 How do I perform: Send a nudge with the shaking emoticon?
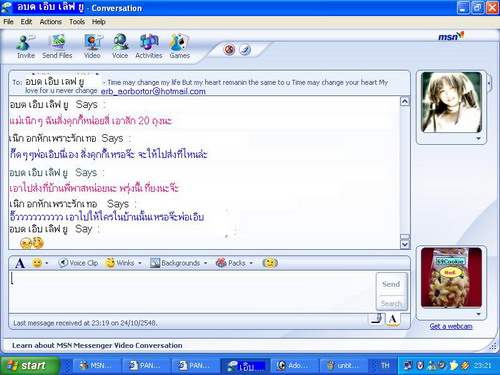pyautogui.click(x=270, y=263)
